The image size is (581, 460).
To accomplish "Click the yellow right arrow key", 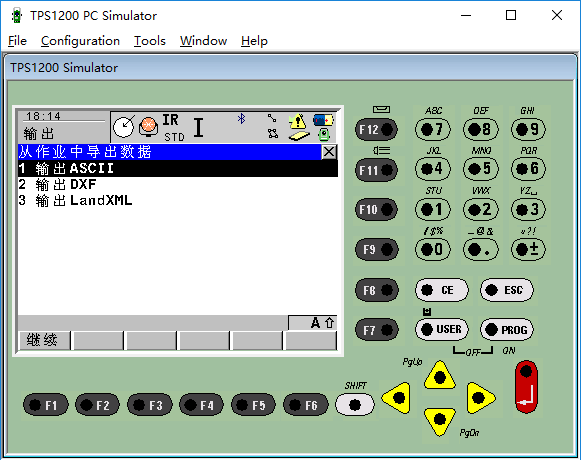I will (480, 398).
